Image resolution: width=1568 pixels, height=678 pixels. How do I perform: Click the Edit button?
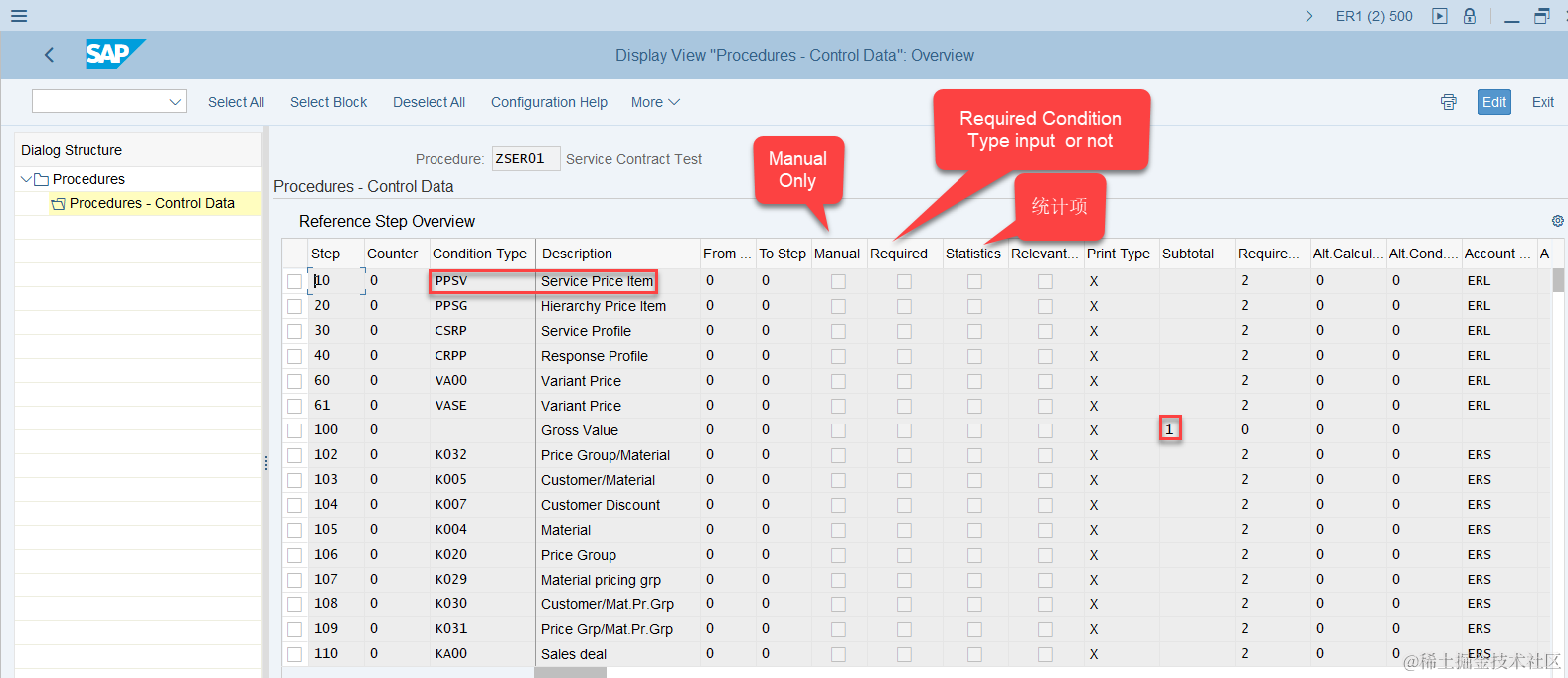(1494, 102)
